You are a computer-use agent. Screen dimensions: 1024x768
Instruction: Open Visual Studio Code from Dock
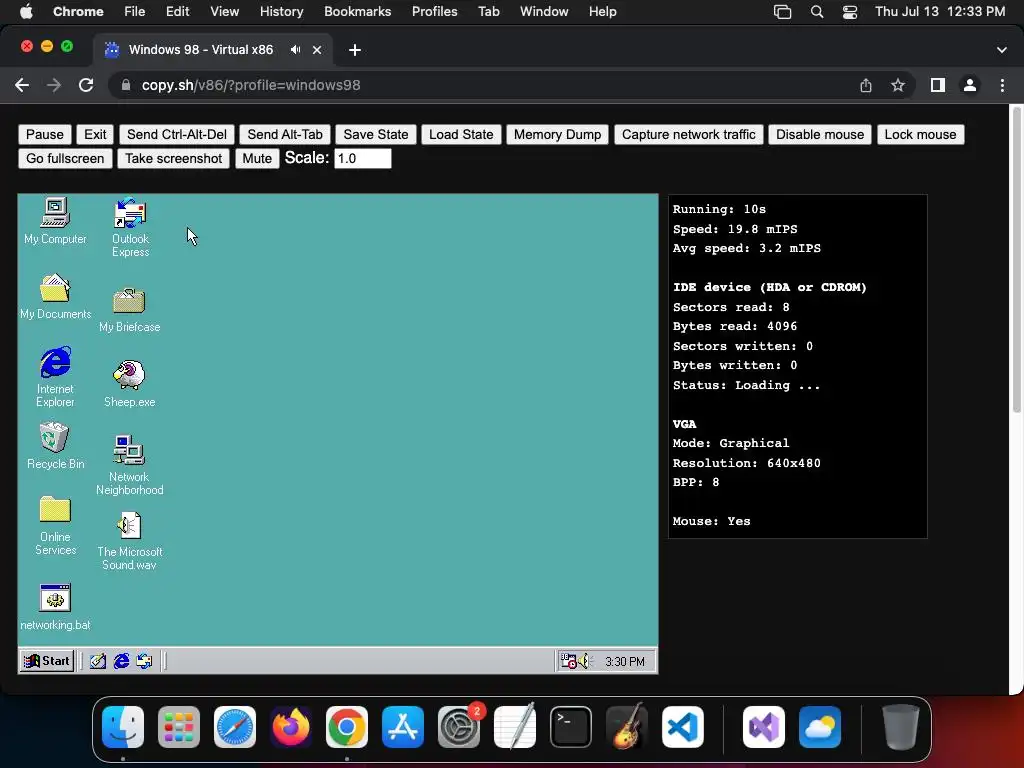[x=682, y=727]
